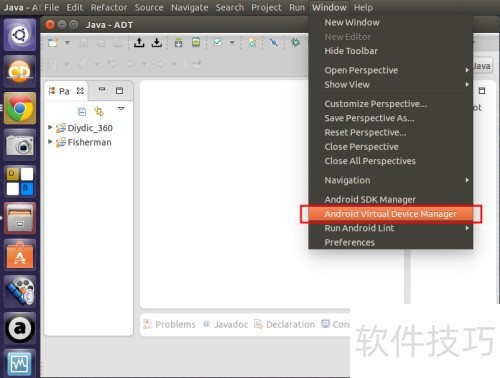Open the Ubuntu Dash home icon
The image size is (500, 378).
pos(20,35)
